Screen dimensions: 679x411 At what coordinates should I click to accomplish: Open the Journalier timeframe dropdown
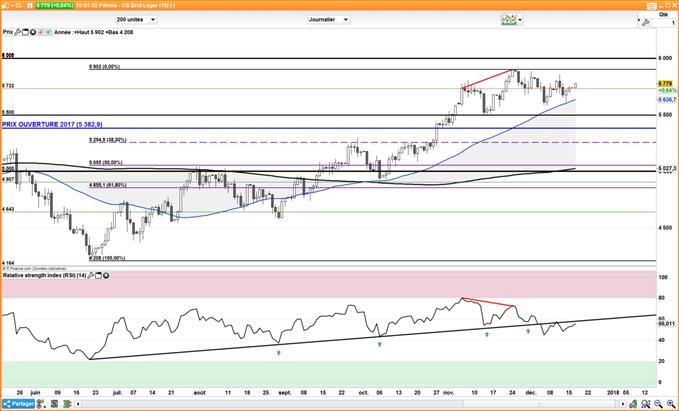tap(328, 19)
